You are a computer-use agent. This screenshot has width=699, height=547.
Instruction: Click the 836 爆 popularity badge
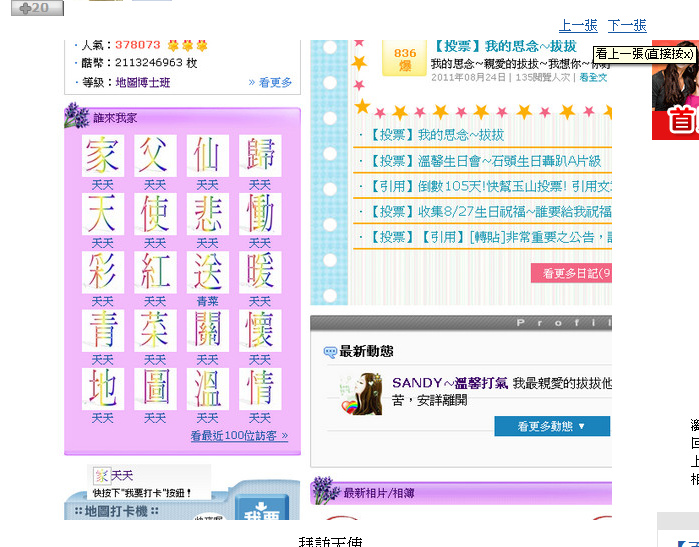click(405, 59)
